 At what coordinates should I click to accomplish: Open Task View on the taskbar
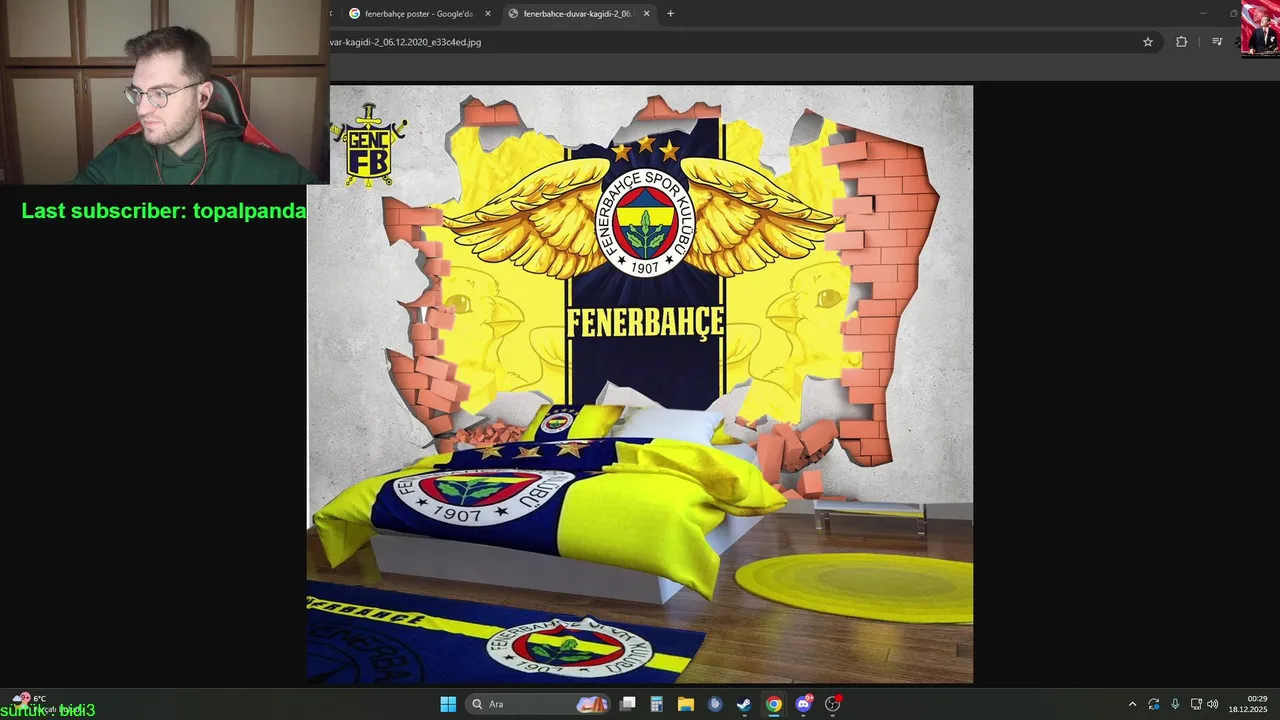628,704
